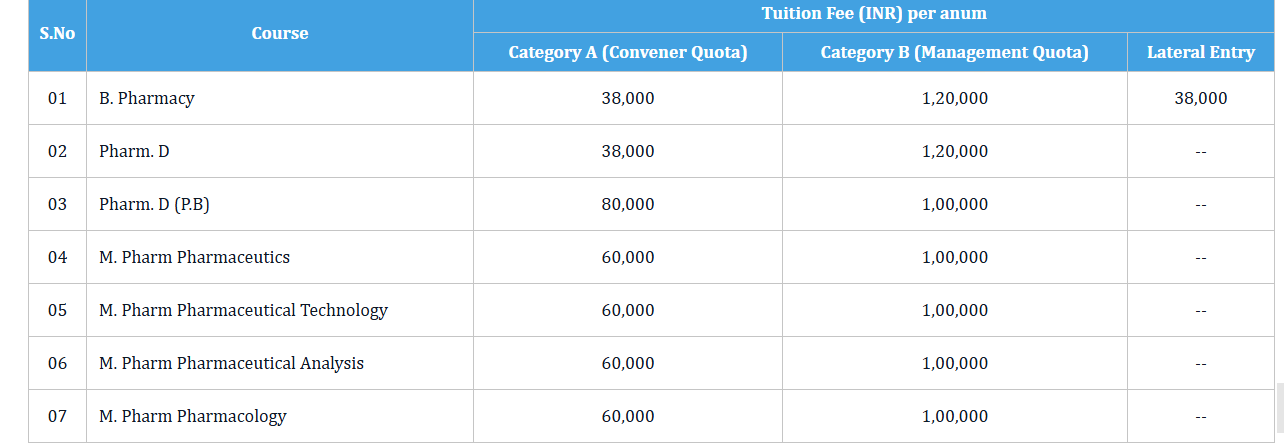The height and width of the screenshot is (445, 1284).
Task: Select serial number 05 cell
Action: [57, 310]
